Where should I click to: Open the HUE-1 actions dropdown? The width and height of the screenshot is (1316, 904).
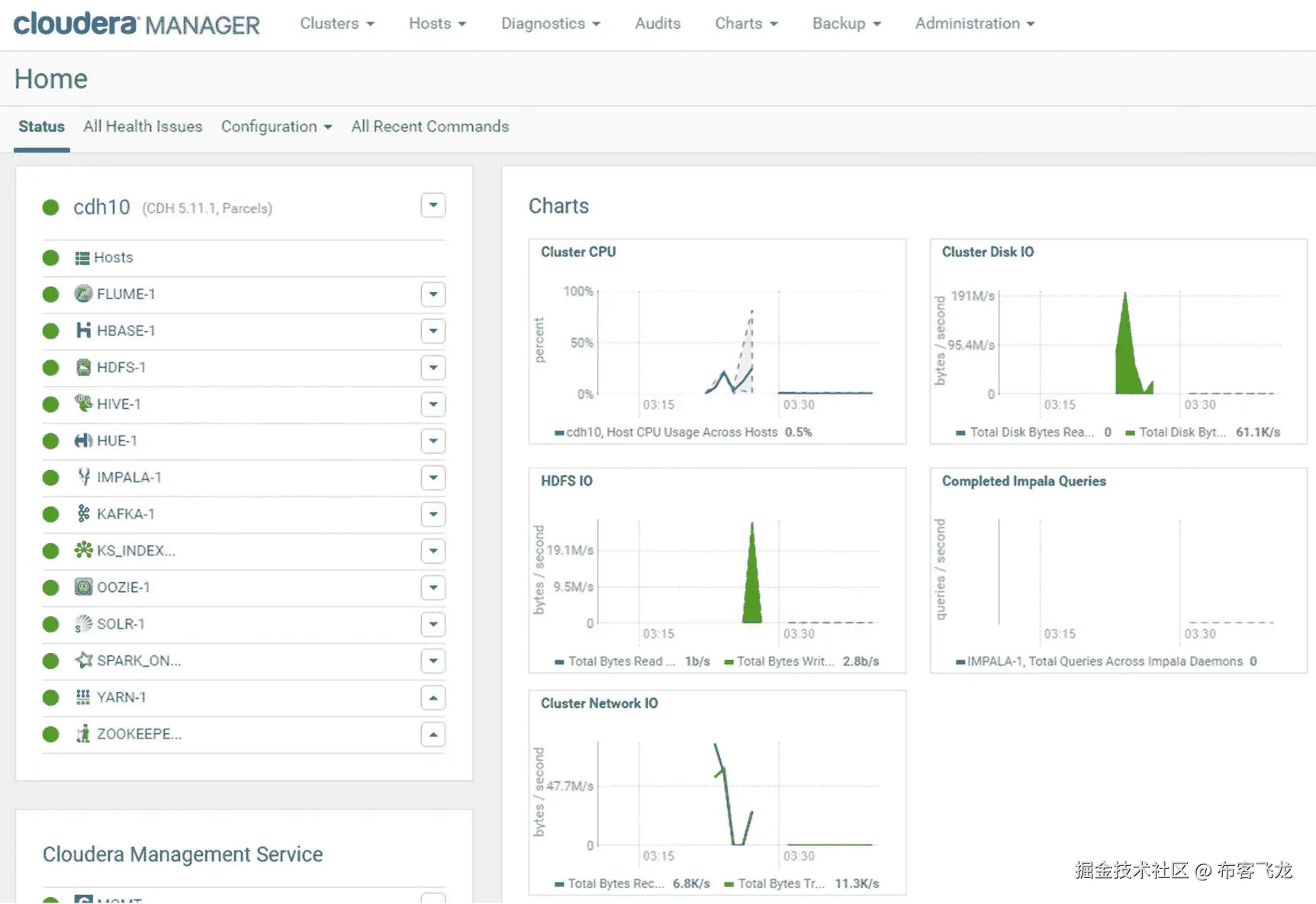coord(433,441)
